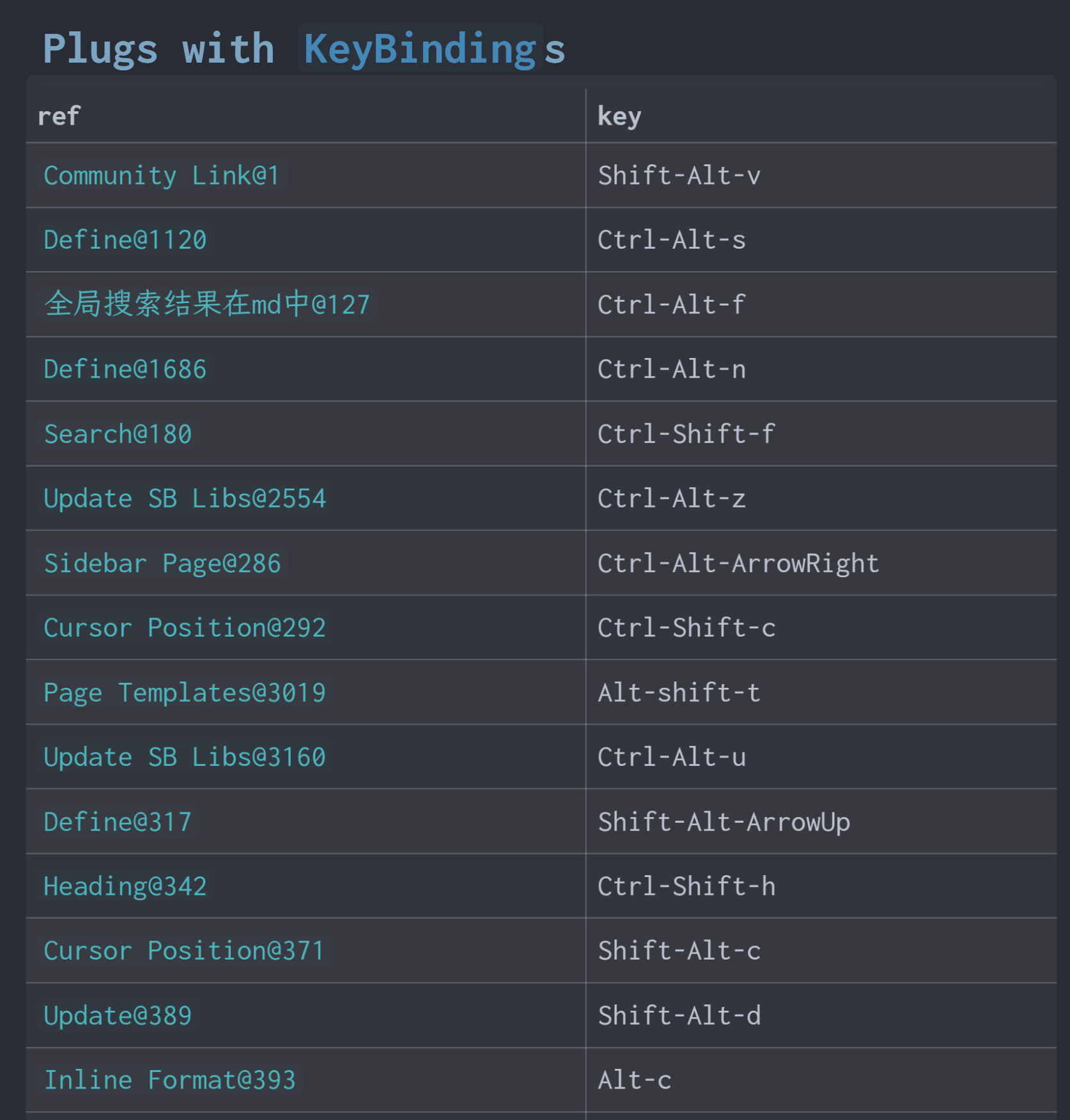Open the Community Link@1 reference link

[162, 176]
